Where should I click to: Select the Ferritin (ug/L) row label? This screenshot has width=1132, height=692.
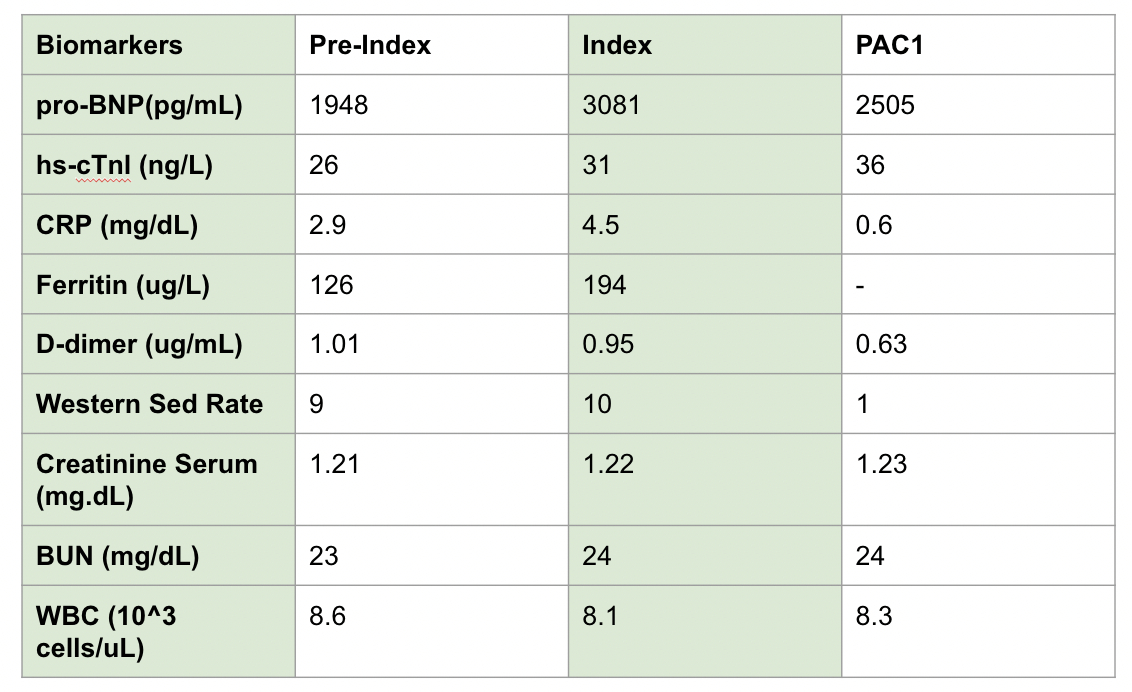click(x=123, y=285)
